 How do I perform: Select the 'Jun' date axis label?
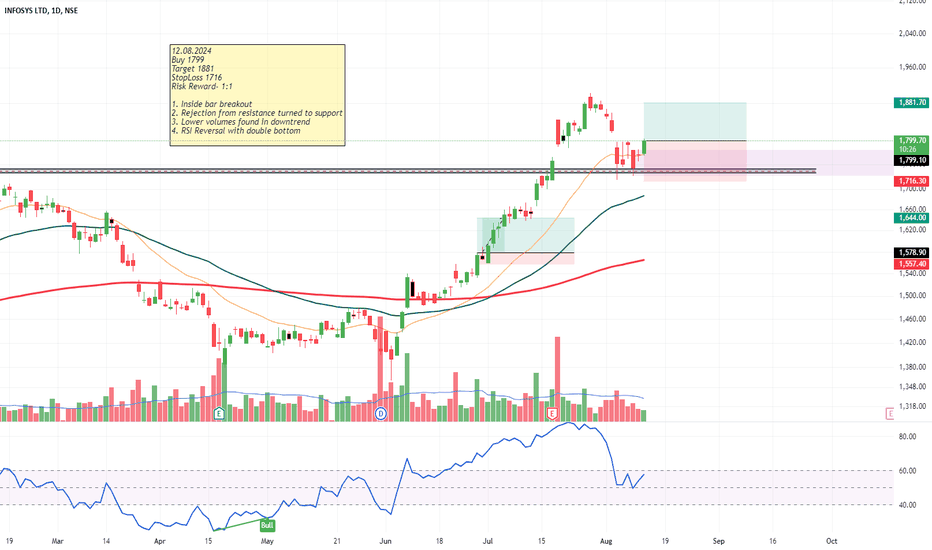(386, 541)
